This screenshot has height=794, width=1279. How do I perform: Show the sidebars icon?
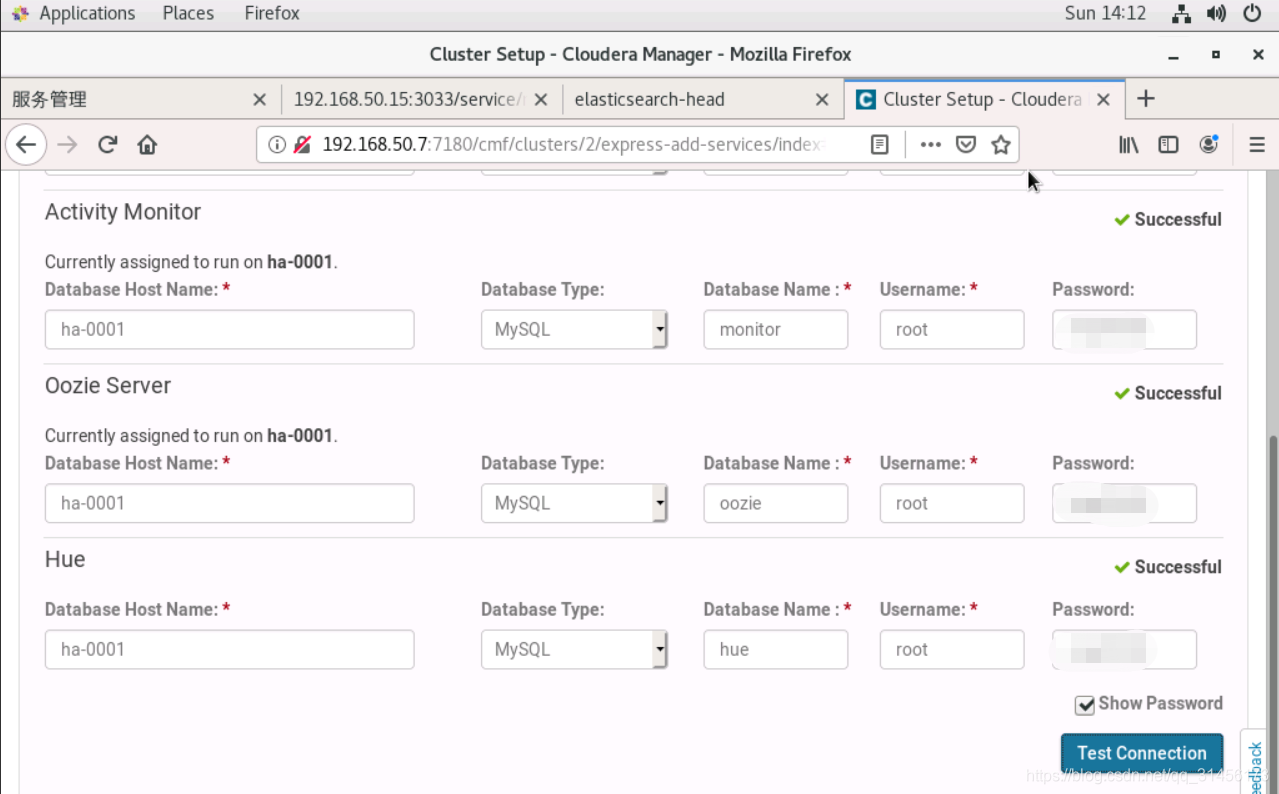[x=1168, y=145]
